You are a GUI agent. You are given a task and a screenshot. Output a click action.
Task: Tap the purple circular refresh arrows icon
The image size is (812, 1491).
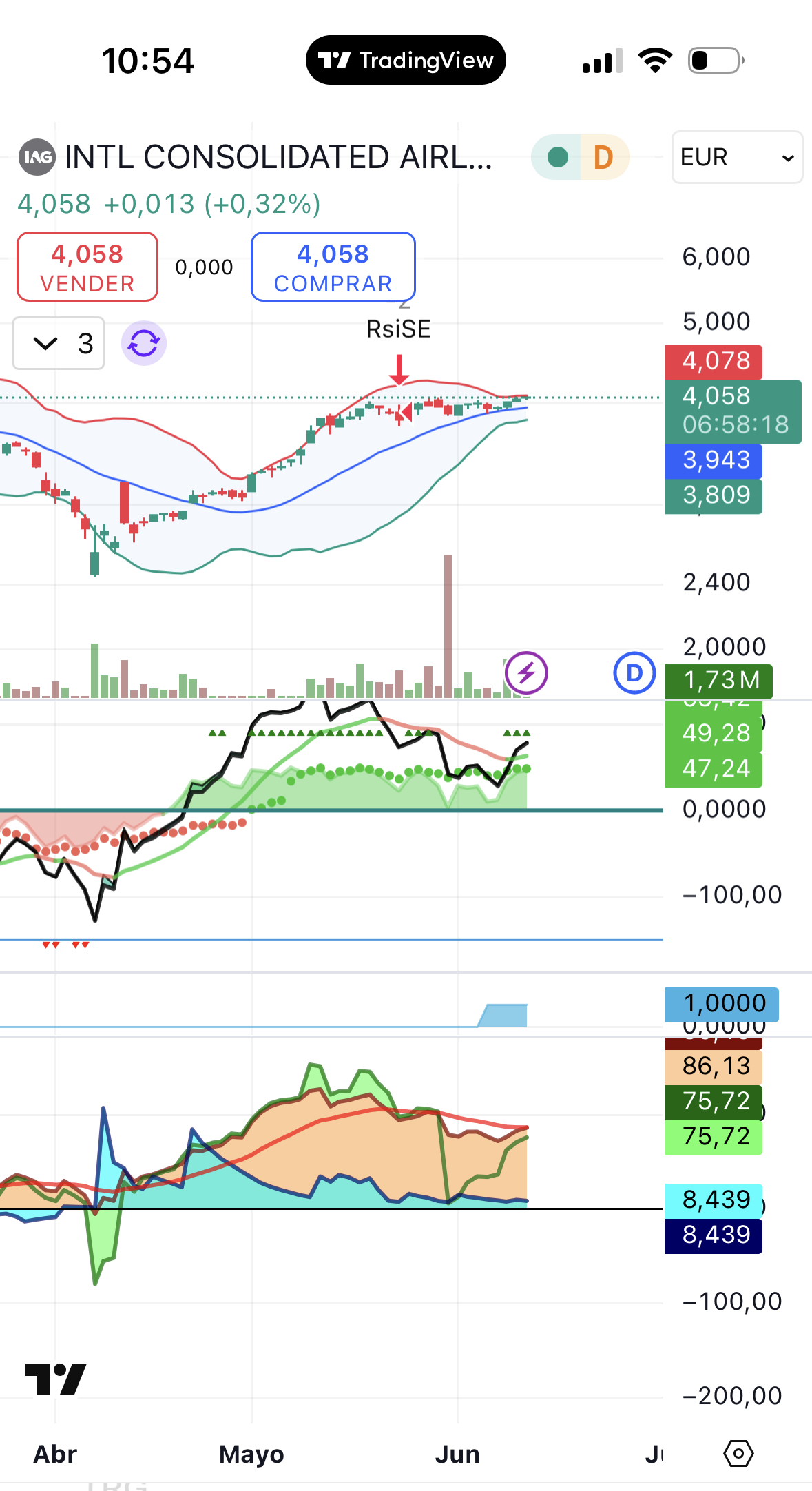[144, 343]
